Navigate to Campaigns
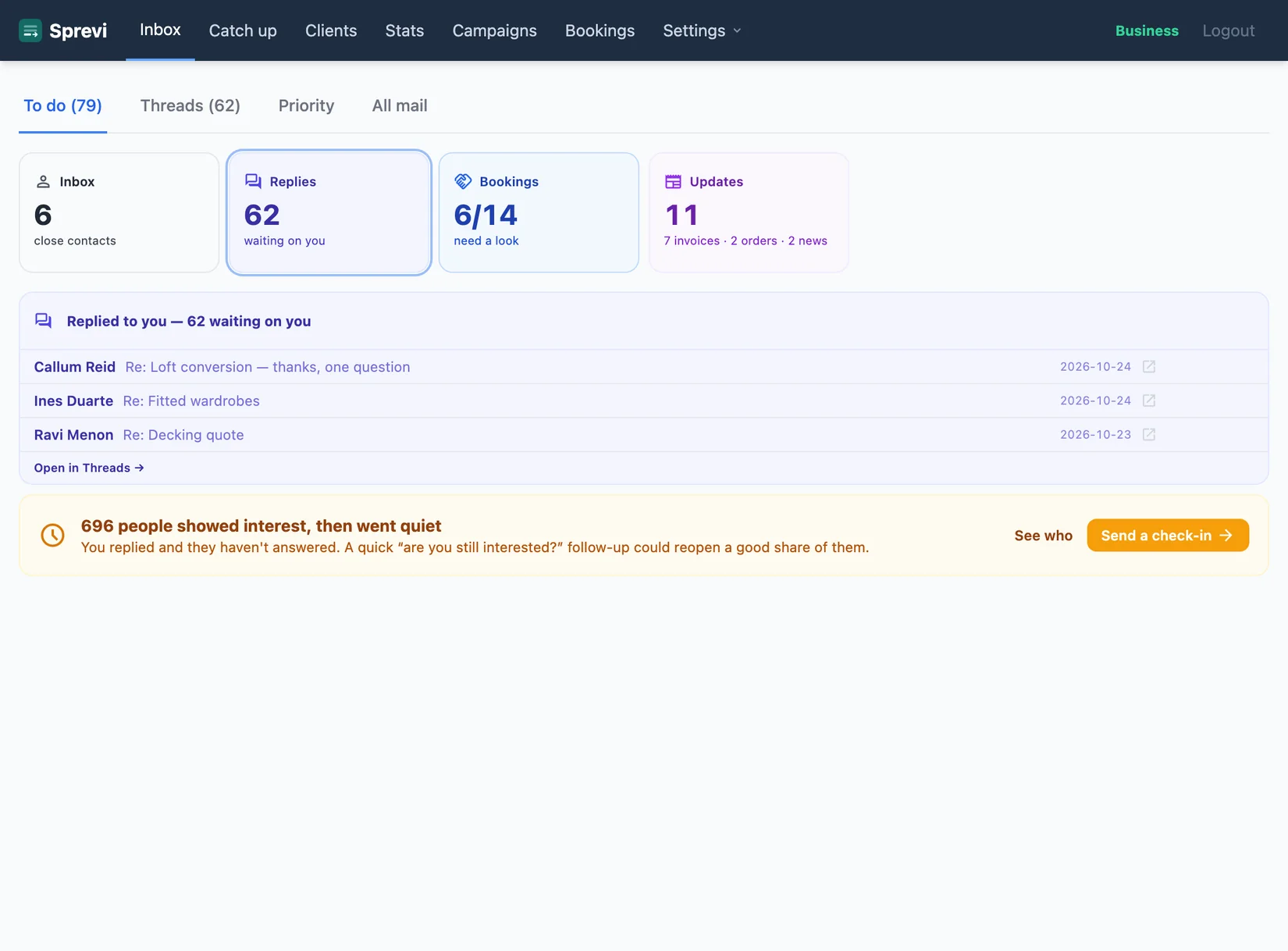 495,30
